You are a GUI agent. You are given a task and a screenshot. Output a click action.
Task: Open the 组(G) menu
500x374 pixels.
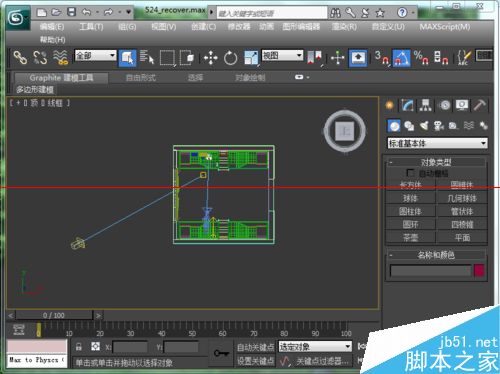click(127, 27)
